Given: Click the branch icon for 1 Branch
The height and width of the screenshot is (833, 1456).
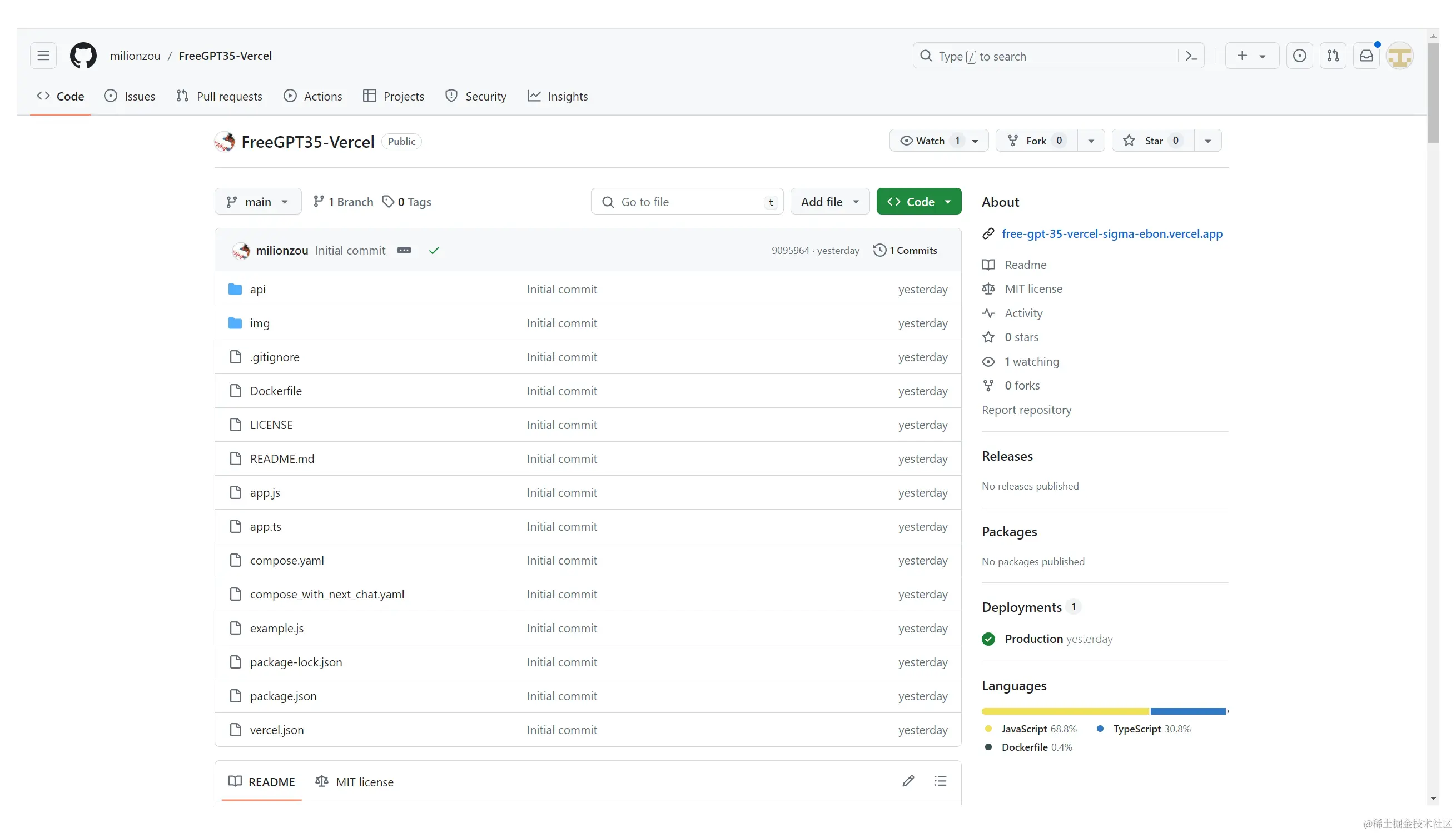Looking at the screenshot, I should click(319, 201).
